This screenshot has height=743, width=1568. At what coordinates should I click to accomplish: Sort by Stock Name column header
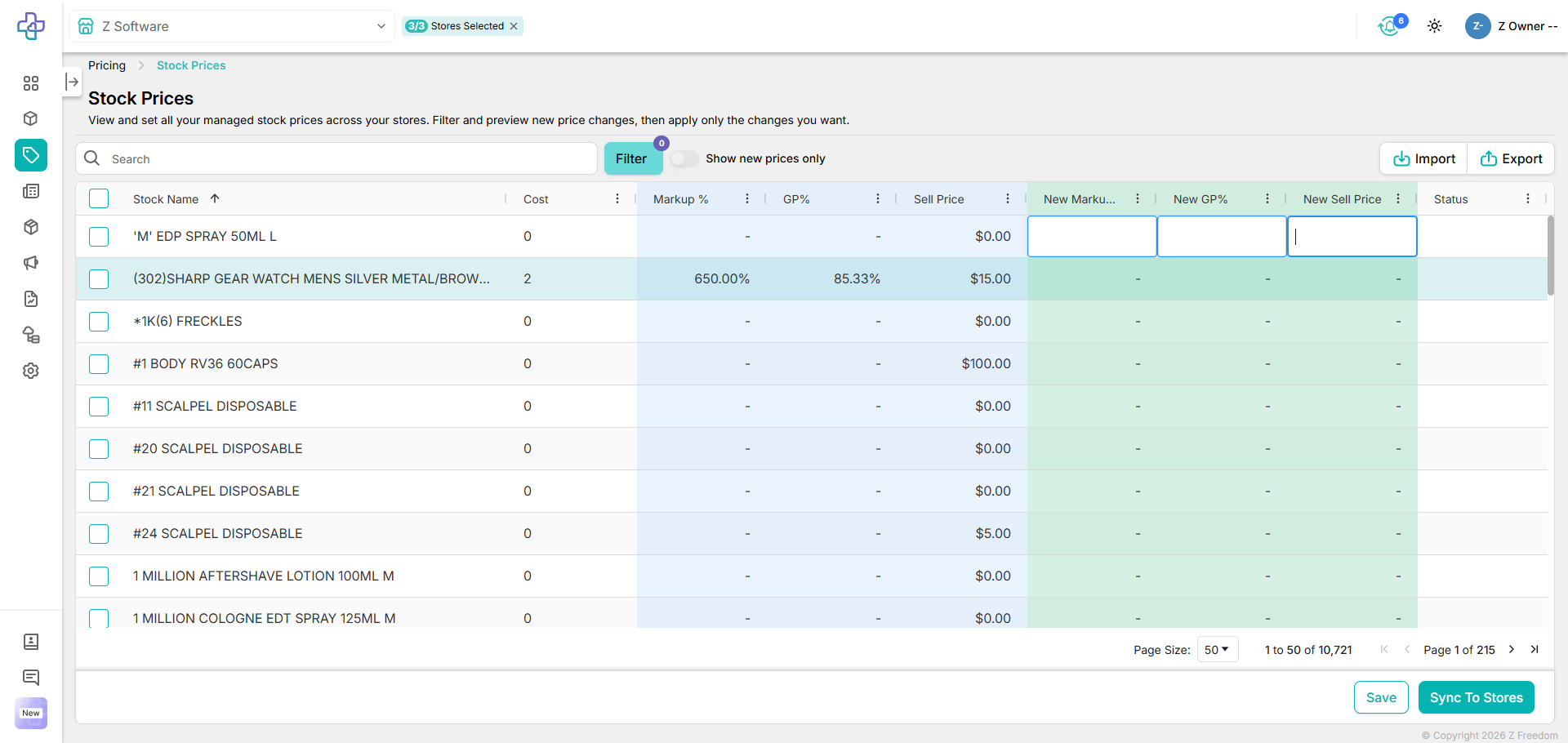pyautogui.click(x=166, y=199)
